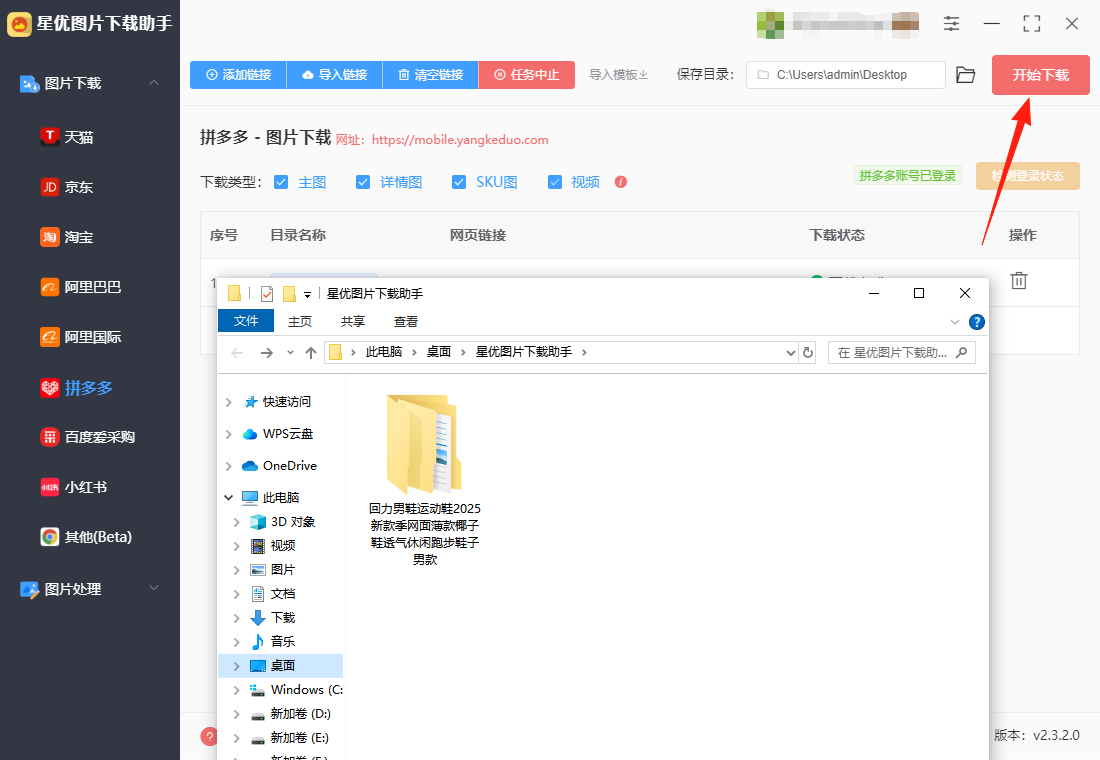The height and width of the screenshot is (760, 1100).
Task: Open the 天猫 download section
Action: pyautogui.click(x=67, y=137)
